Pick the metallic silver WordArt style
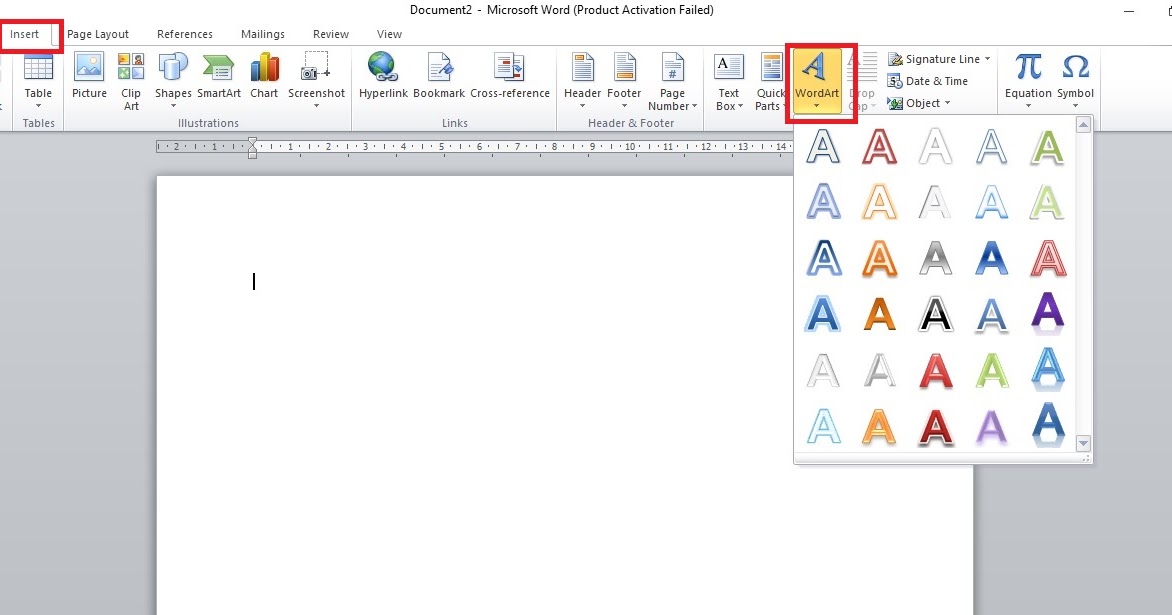1172x615 pixels. tap(935, 258)
